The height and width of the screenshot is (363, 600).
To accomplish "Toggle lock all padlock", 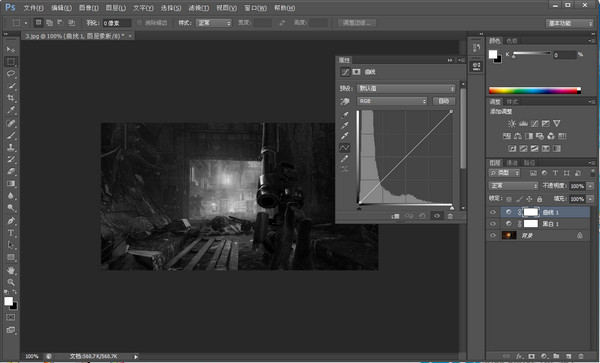I will 539,199.
